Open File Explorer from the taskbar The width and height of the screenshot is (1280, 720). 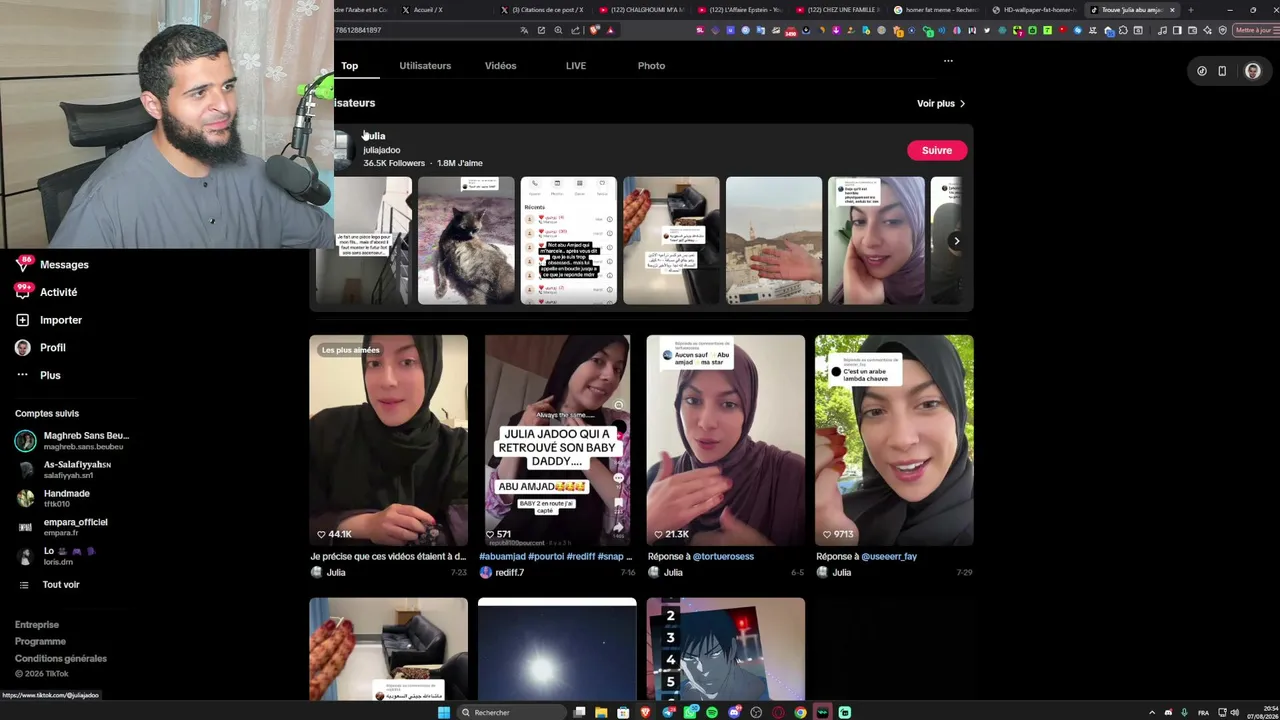point(601,712)
